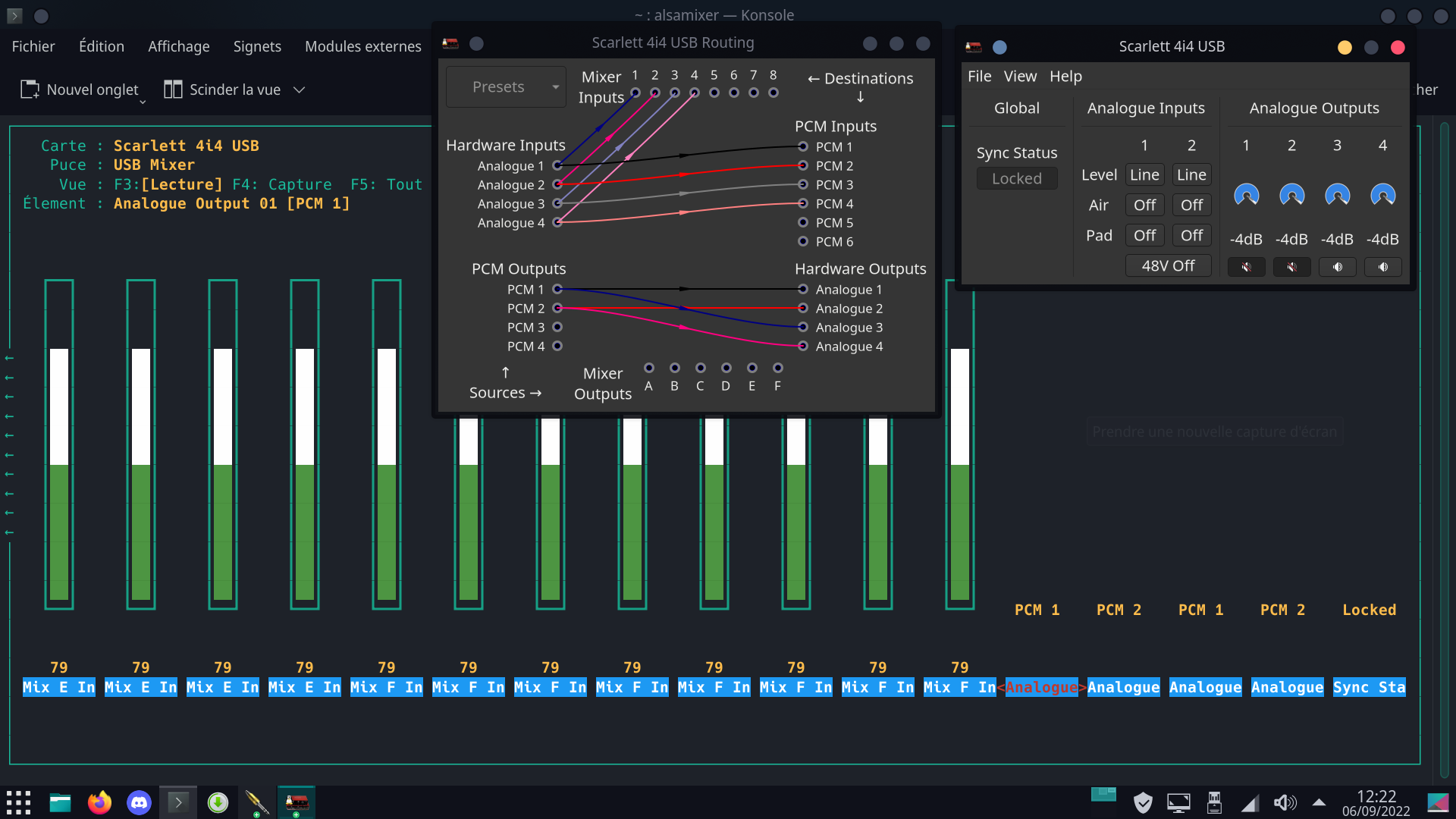Select the PCM 5 input routing node

coord(803,222)
